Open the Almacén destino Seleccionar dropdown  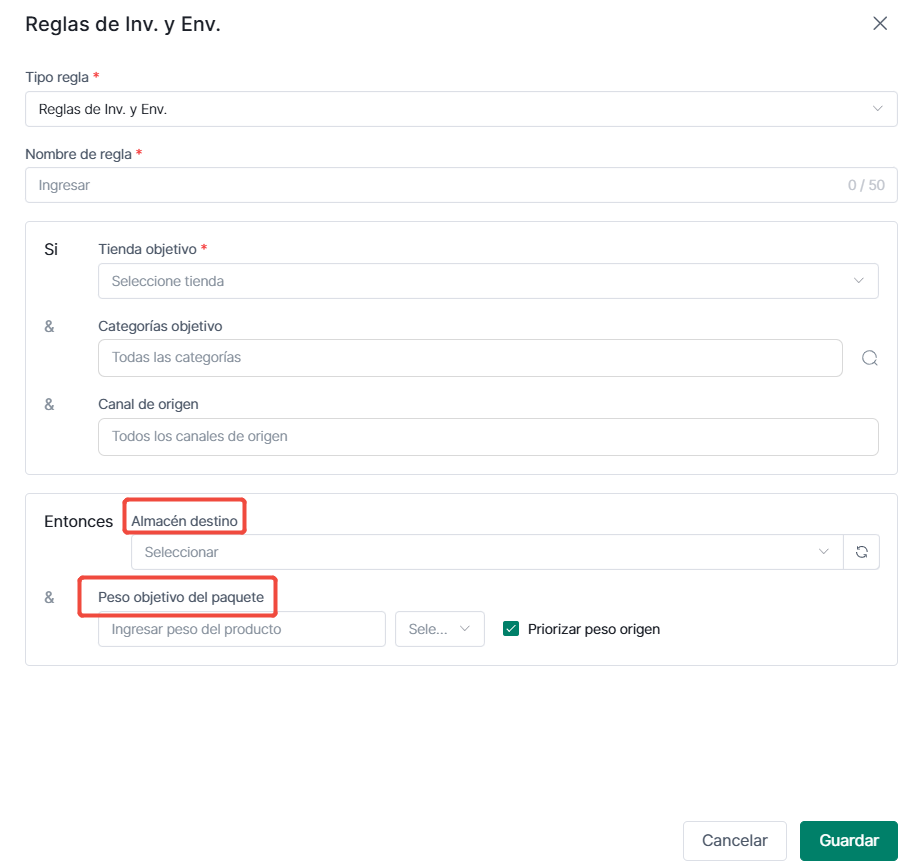coord(487,552)
